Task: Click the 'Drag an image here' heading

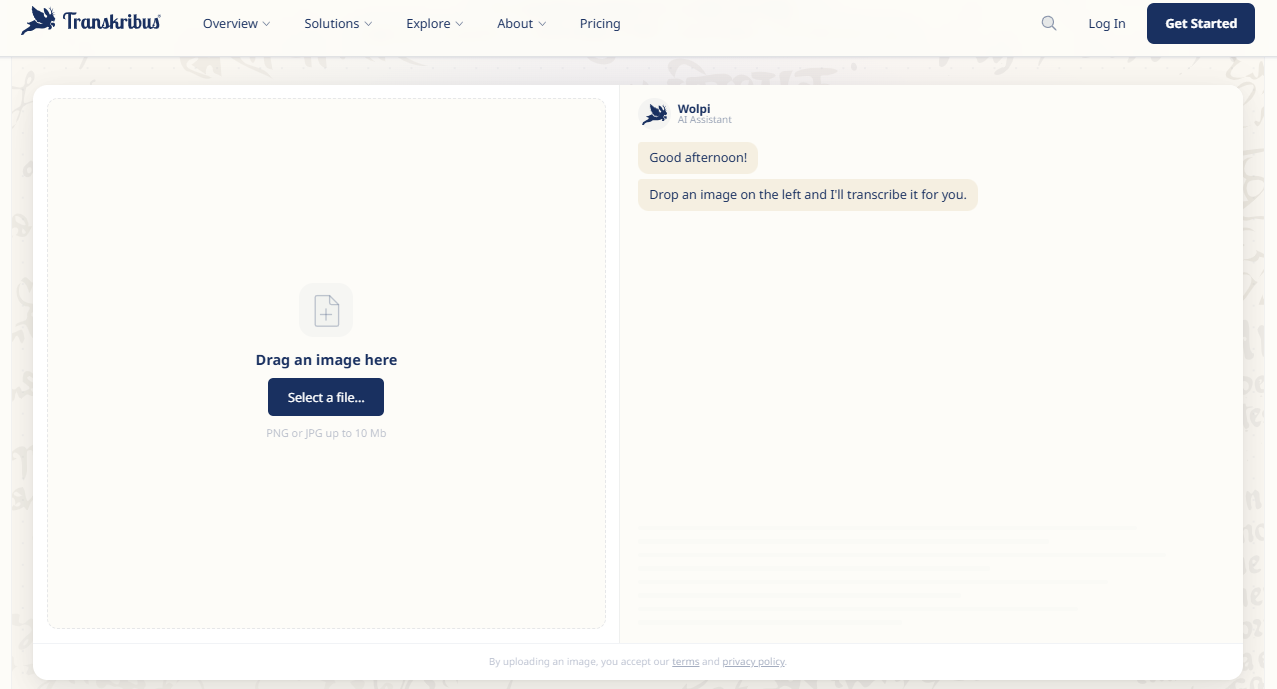Action: (x=326, y=360)
